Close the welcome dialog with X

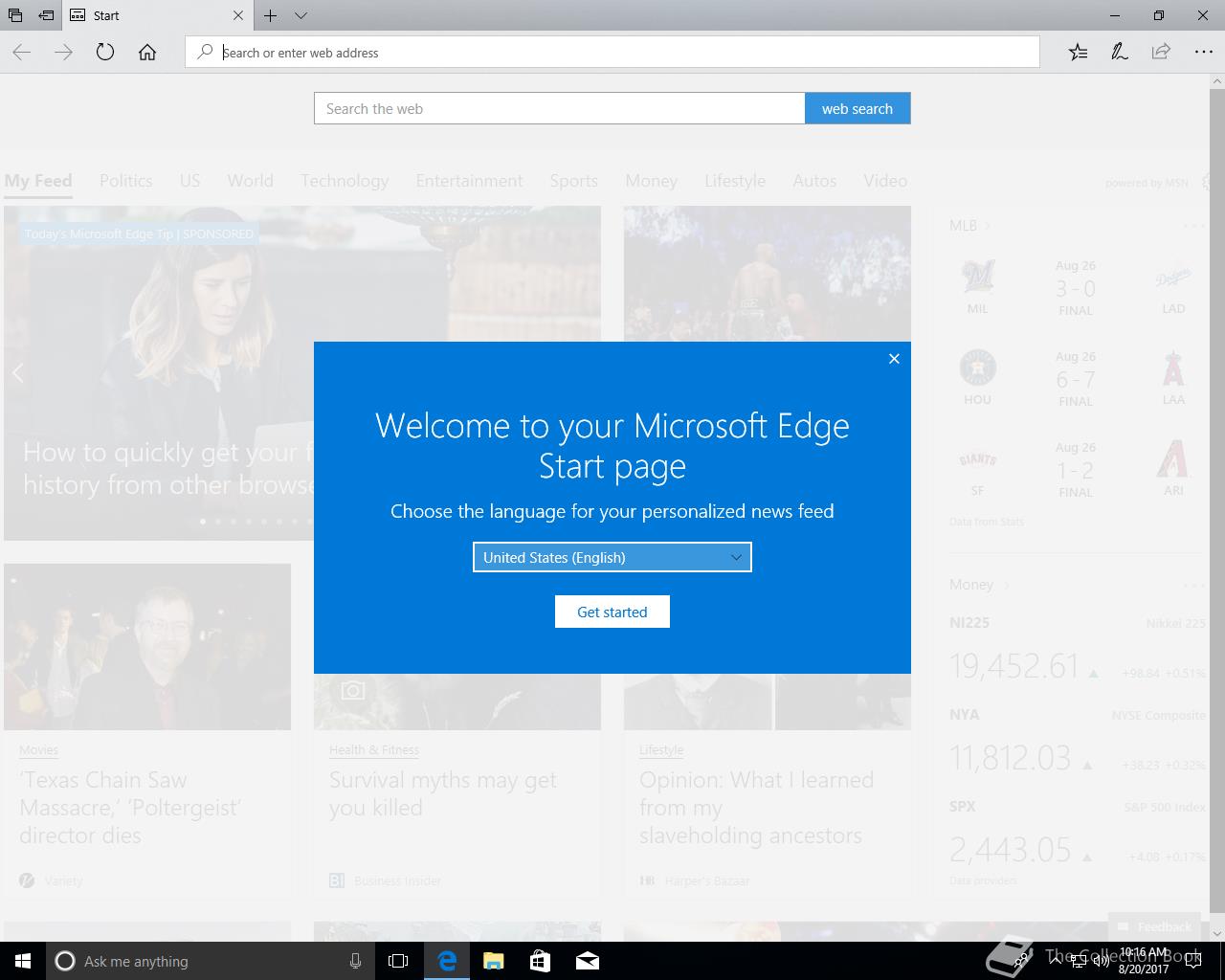tap(894, 359)
